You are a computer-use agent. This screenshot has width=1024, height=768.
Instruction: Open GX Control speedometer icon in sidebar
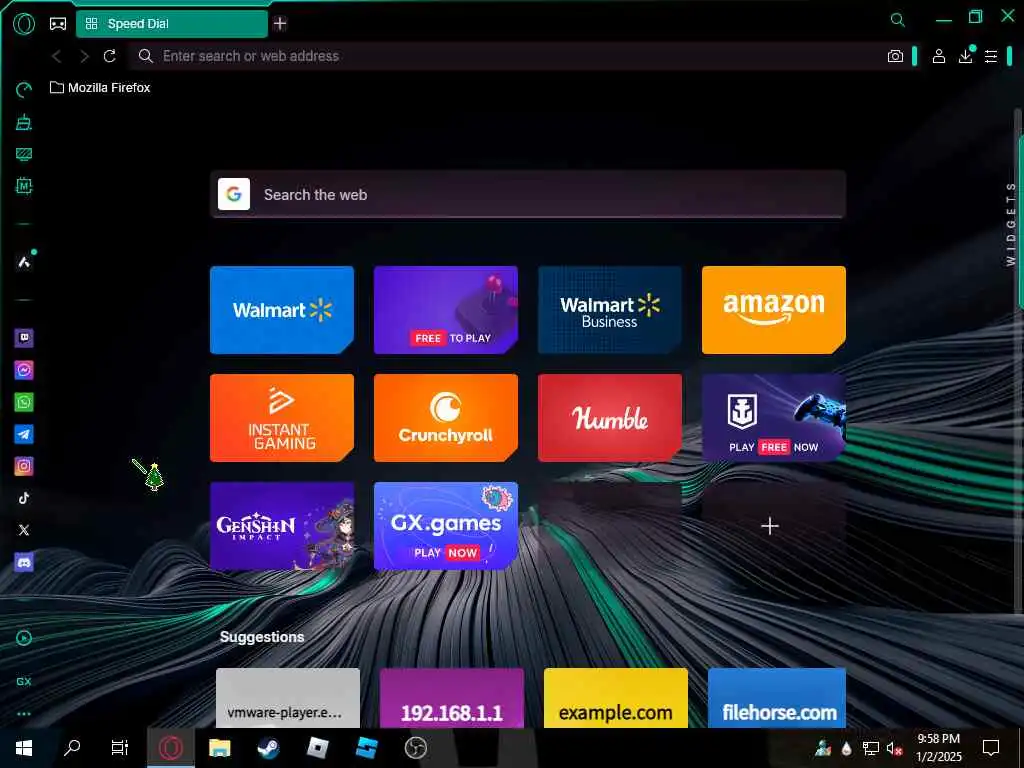[x=24, y=89]
